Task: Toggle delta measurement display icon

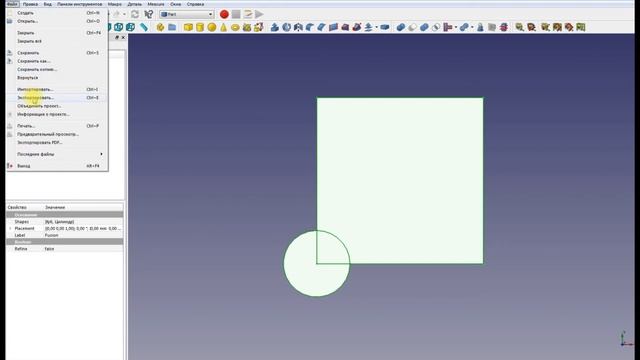Action: click(x=581, y=27)
